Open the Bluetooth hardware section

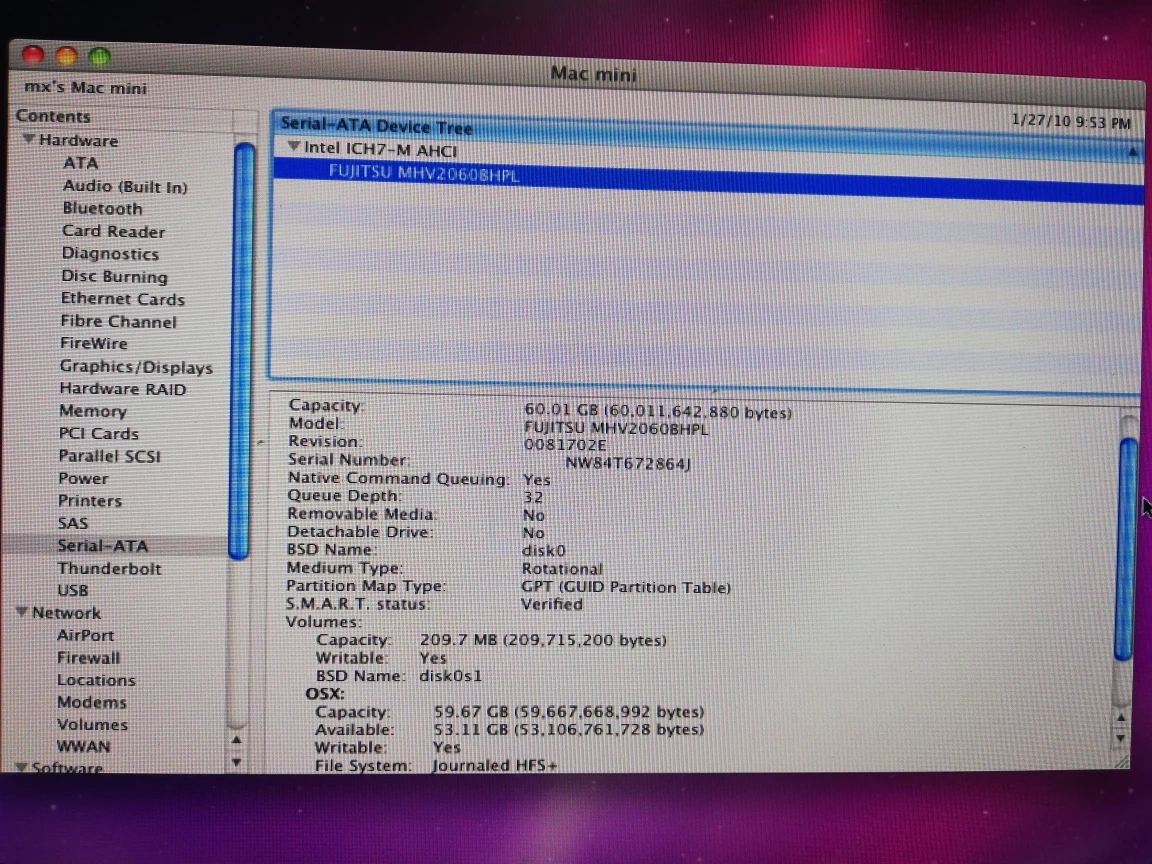pos(102,209)
